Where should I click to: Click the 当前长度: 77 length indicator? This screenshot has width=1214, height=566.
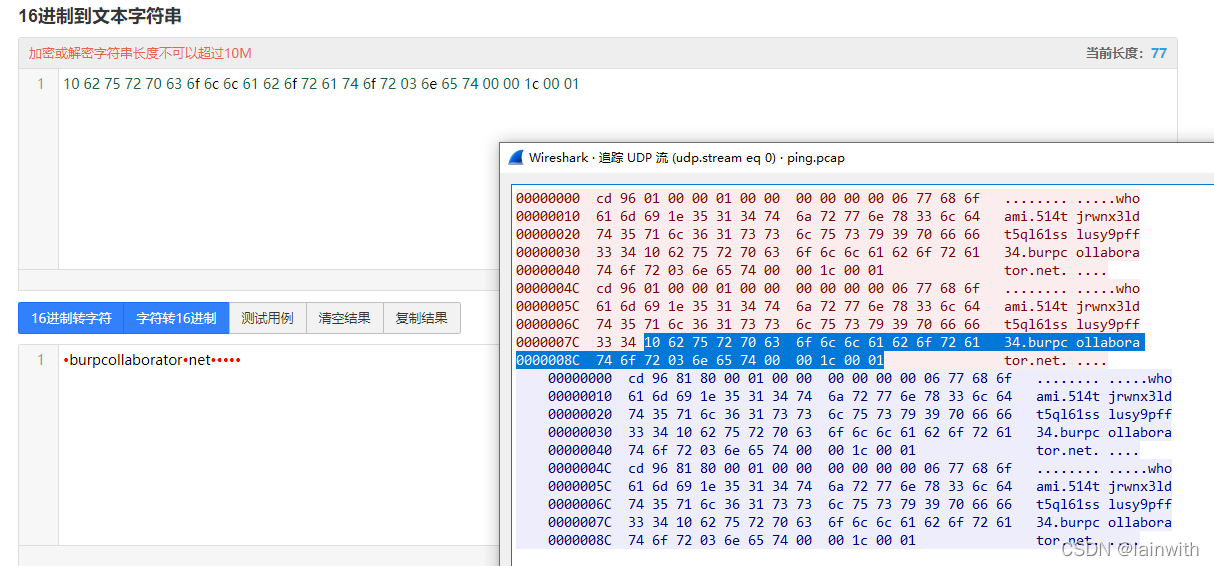(x=1126, y=53)
